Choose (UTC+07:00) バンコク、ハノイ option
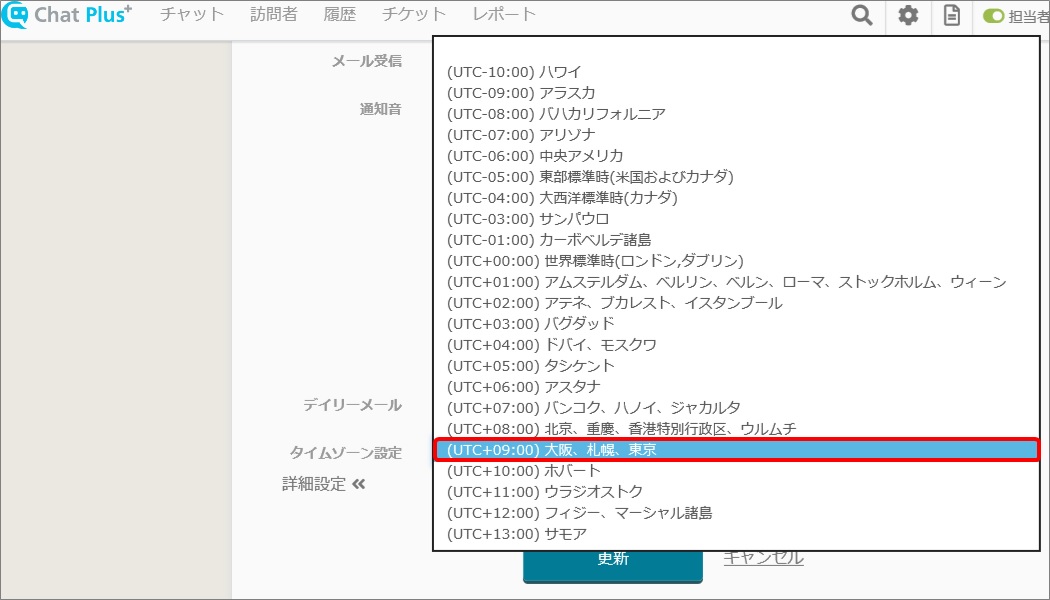The width and height of the screenshot is (1050, 600). pyautogui.click(x=736, y=408)
